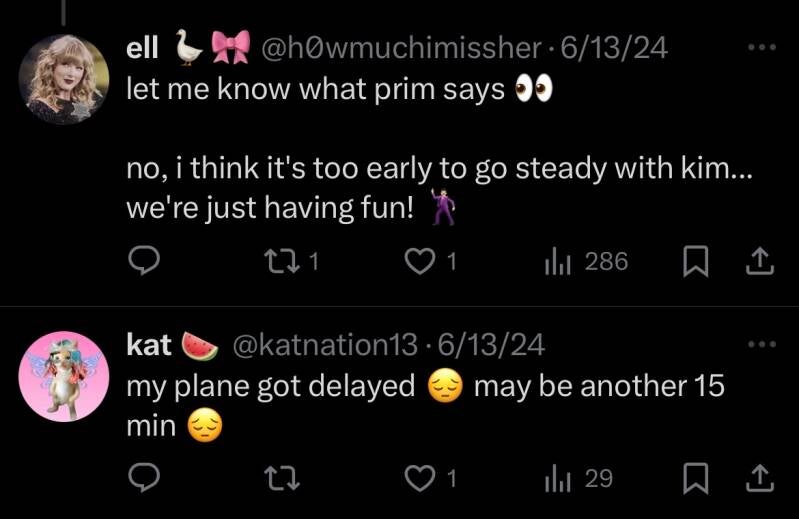The image size is (799, 519).
Task: Click the display name kat
Action: (148, 345)
